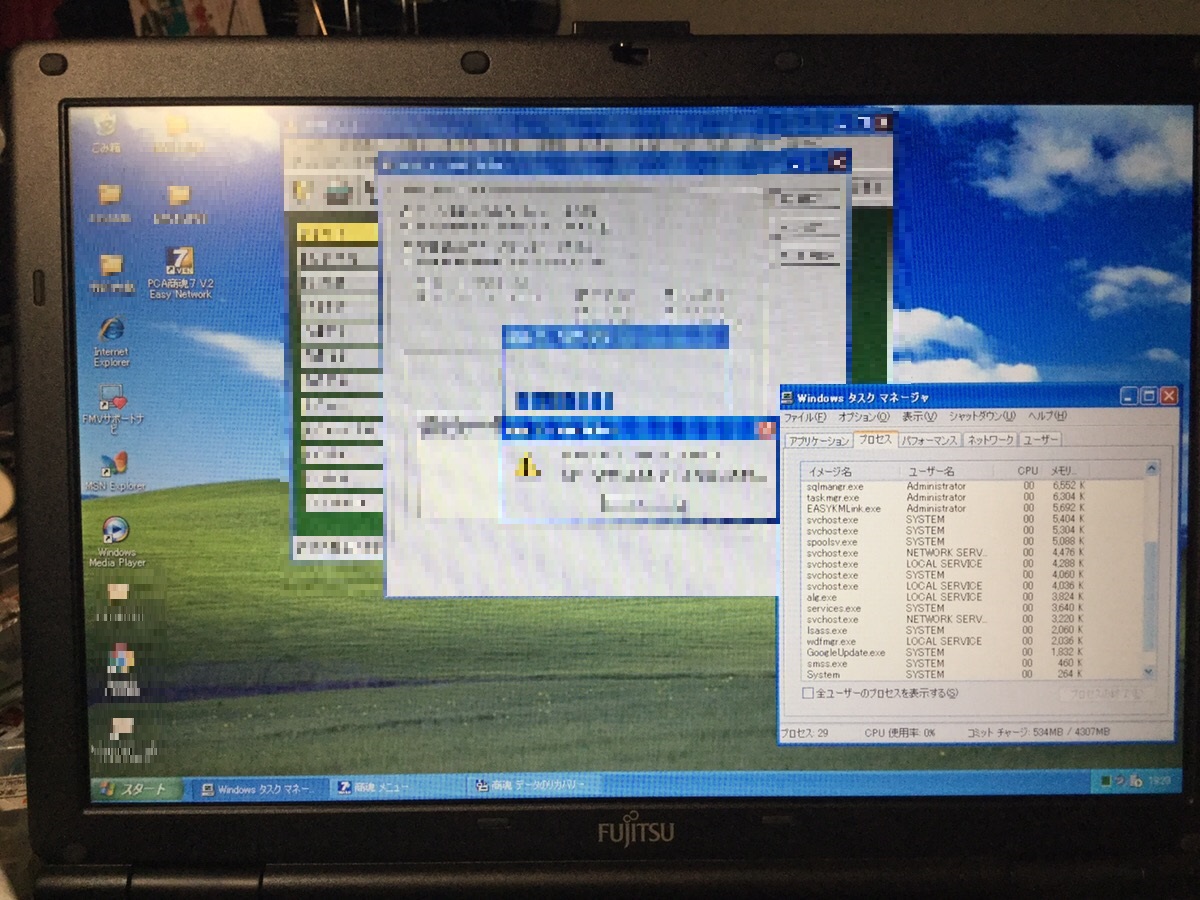Activate the Windows タスクマネージャ taskbar button
1200x900 pixels.
(x=260, y=785)
